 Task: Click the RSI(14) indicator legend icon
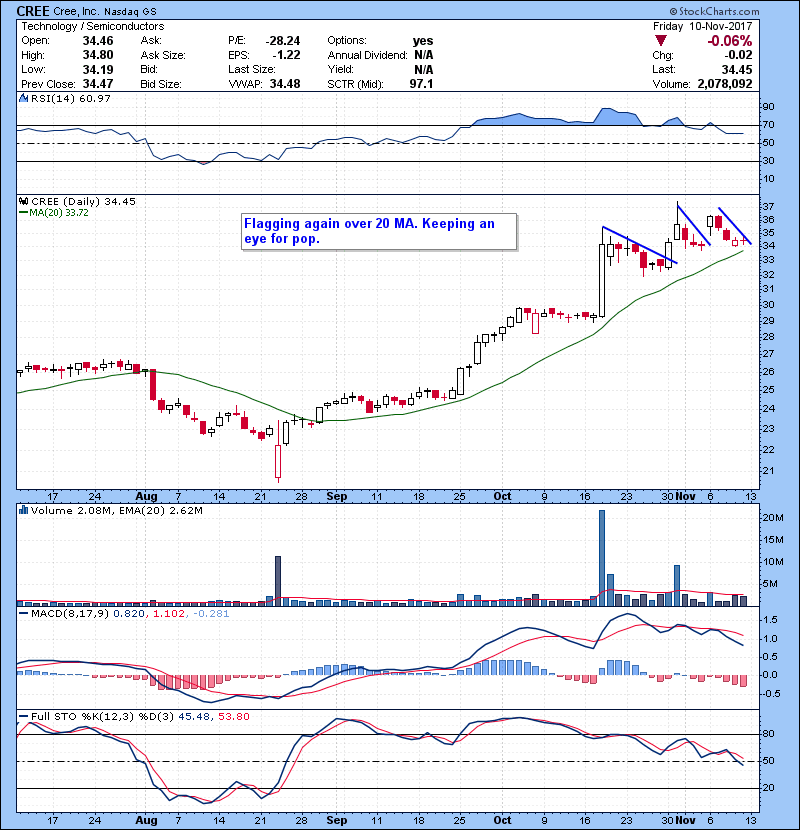click(x=23, y=98)
